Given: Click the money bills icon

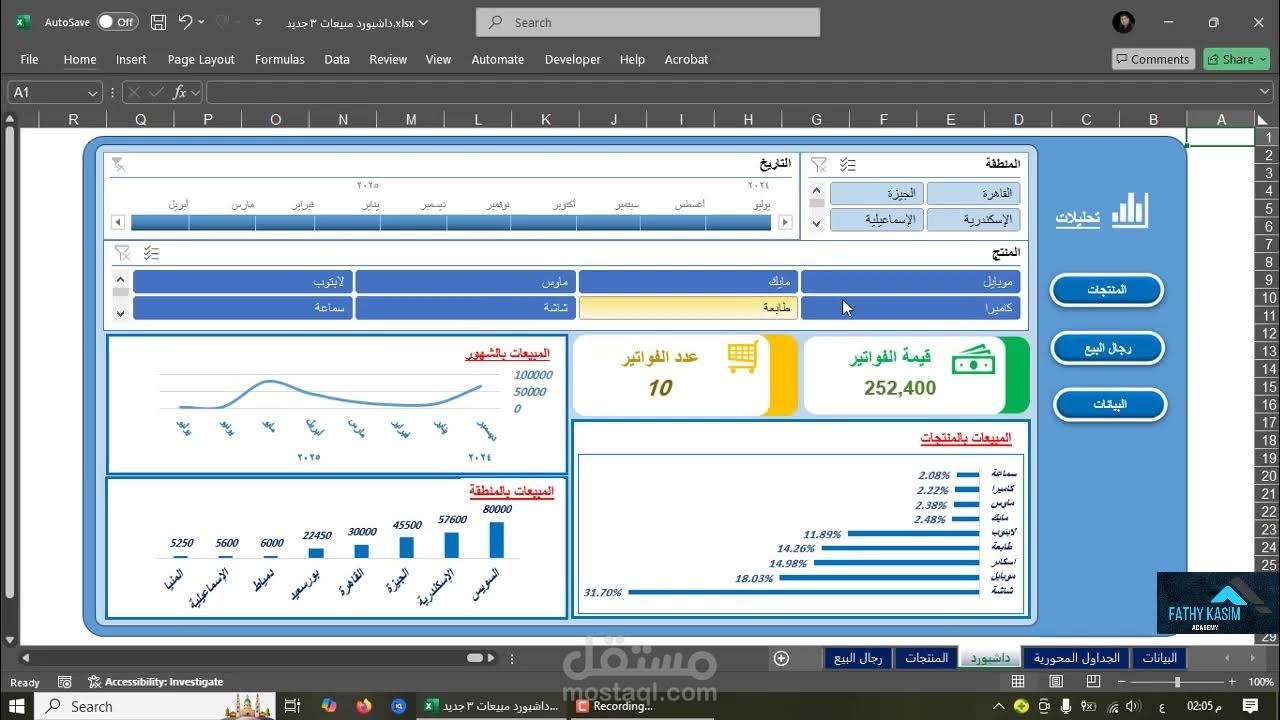Looking at the screenshot, I should click(x=972, y=360).
